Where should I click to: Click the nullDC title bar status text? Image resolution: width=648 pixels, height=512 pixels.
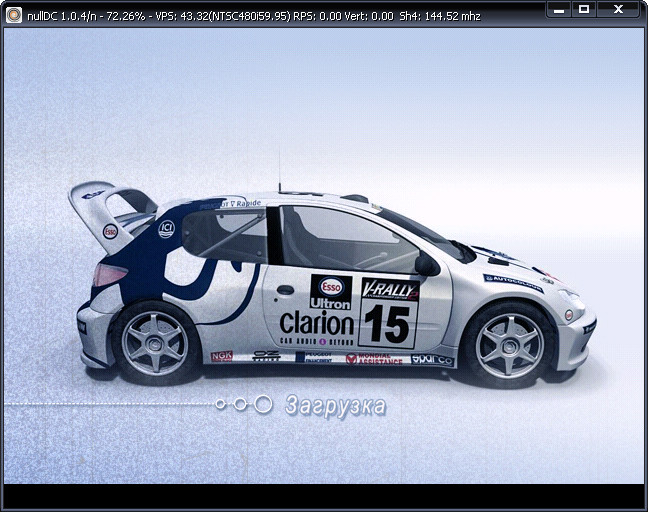click(254, 16)
